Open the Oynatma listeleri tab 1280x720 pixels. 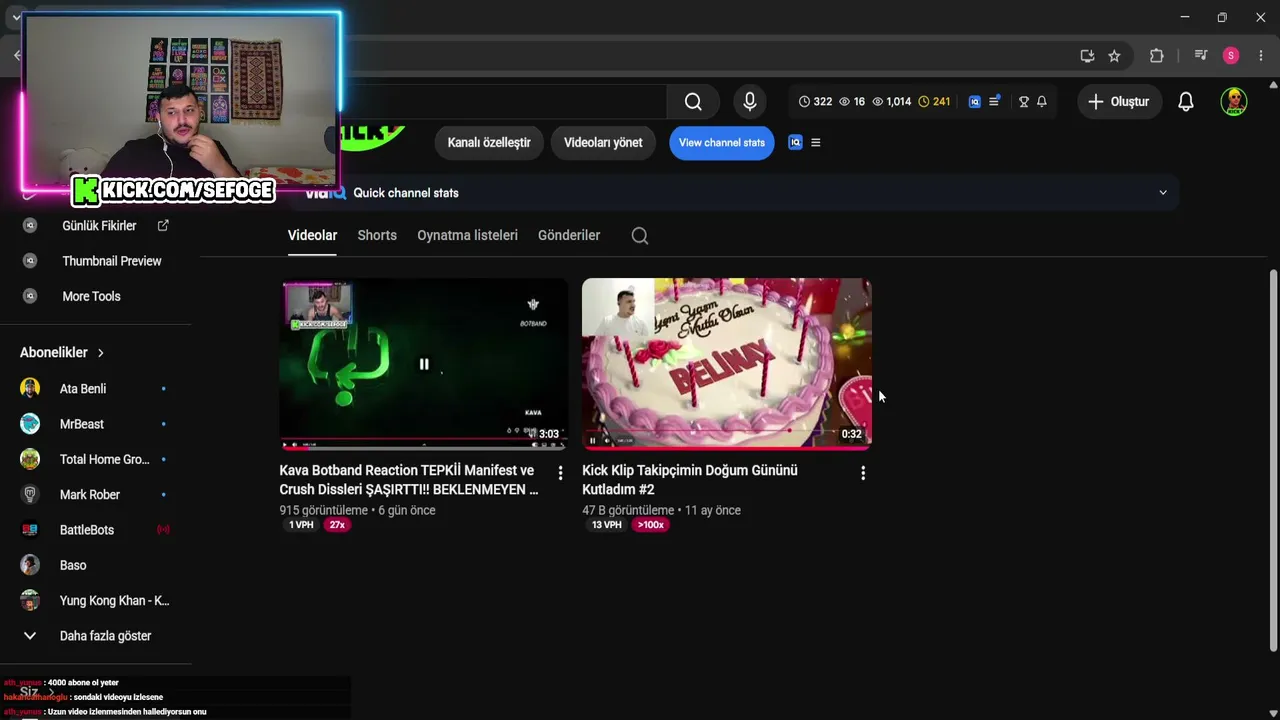tap(467, 236)
